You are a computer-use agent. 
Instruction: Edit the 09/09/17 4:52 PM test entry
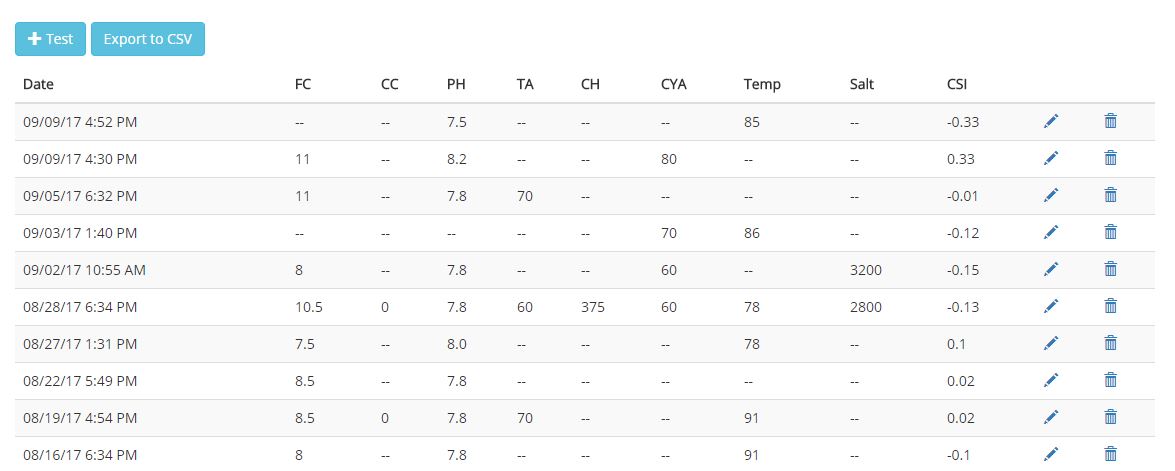pos(1051,121)
